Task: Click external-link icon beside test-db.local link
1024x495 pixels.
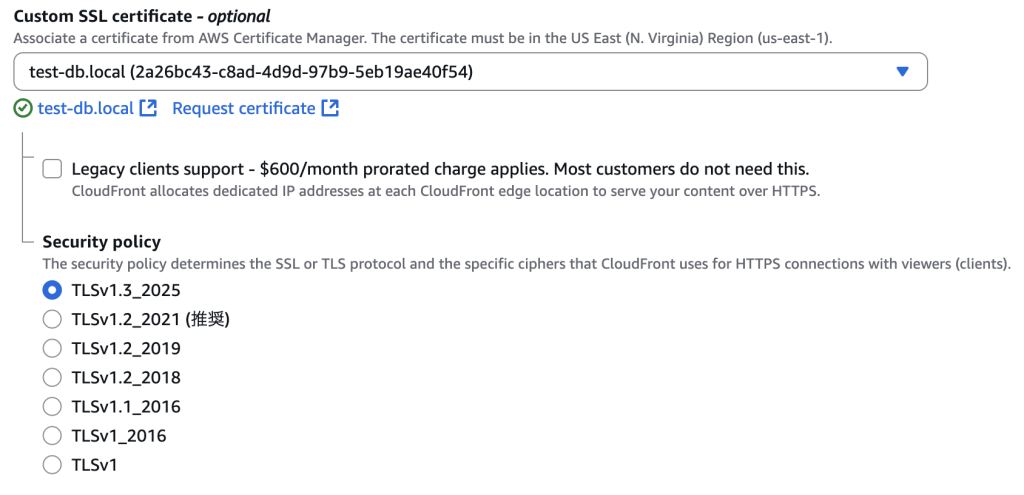Action: pos(149,108)
